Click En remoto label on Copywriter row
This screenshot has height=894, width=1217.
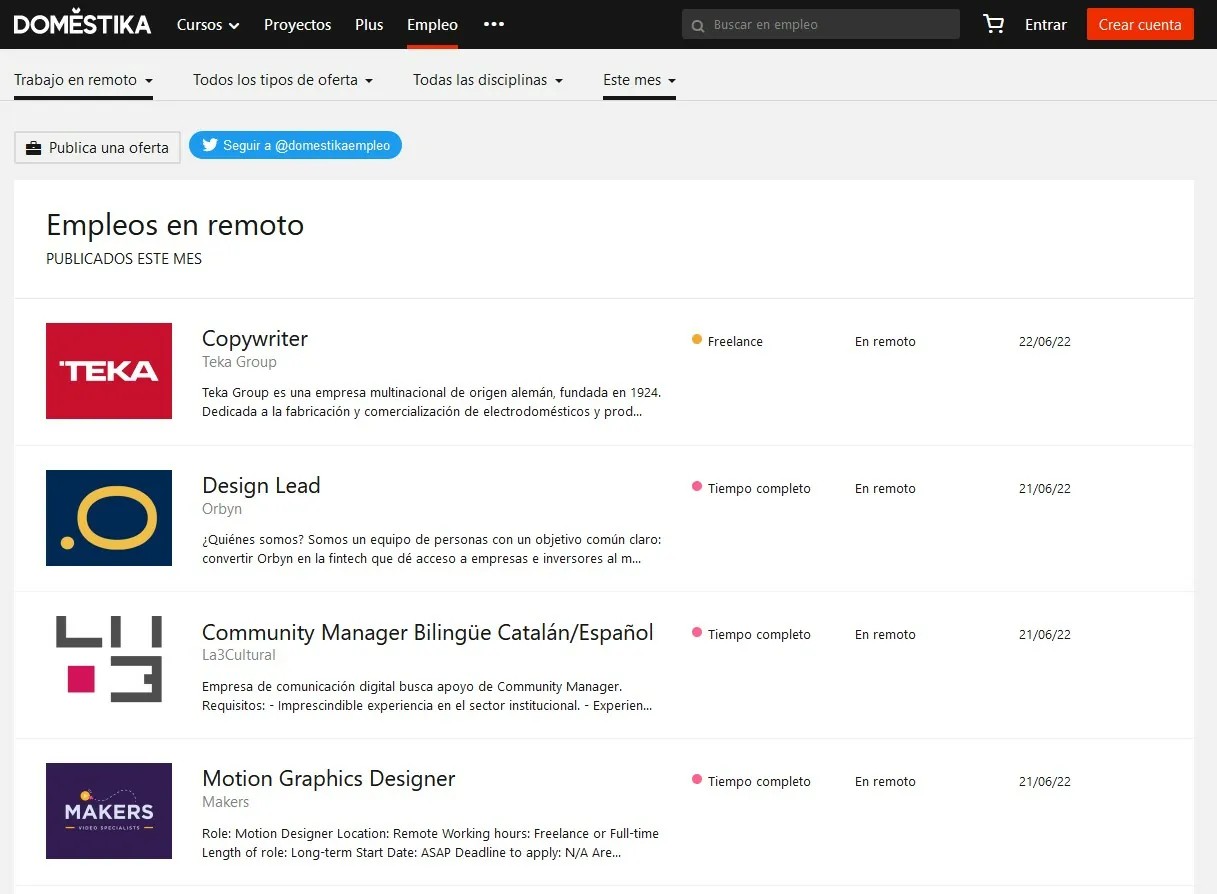(885, 341)
